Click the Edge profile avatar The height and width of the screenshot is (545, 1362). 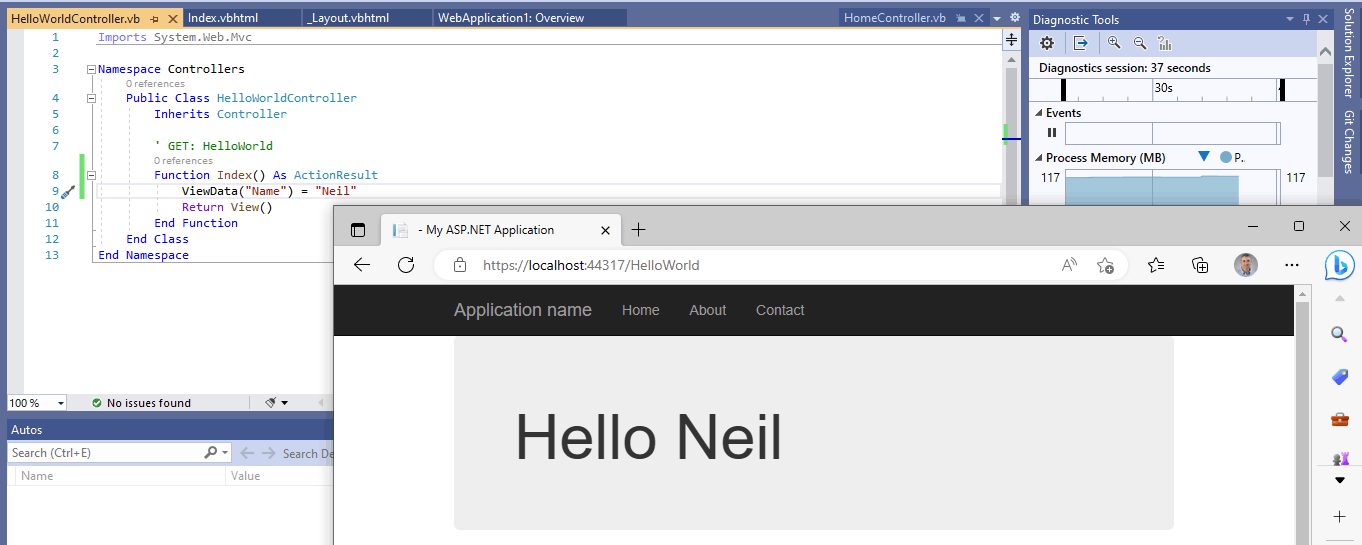coord(1246,265)
